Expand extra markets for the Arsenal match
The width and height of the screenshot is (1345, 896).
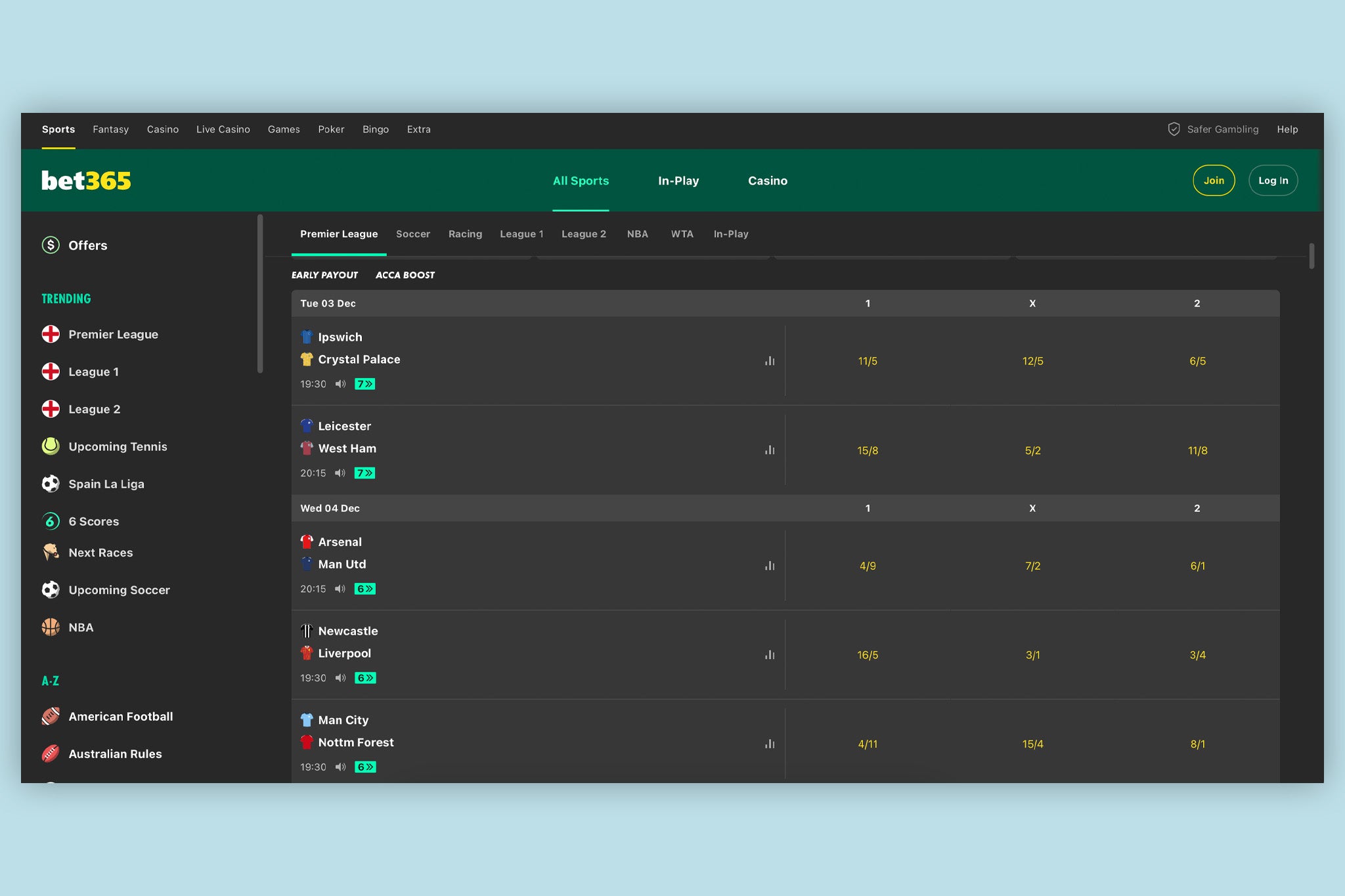(x=365, y=589)
